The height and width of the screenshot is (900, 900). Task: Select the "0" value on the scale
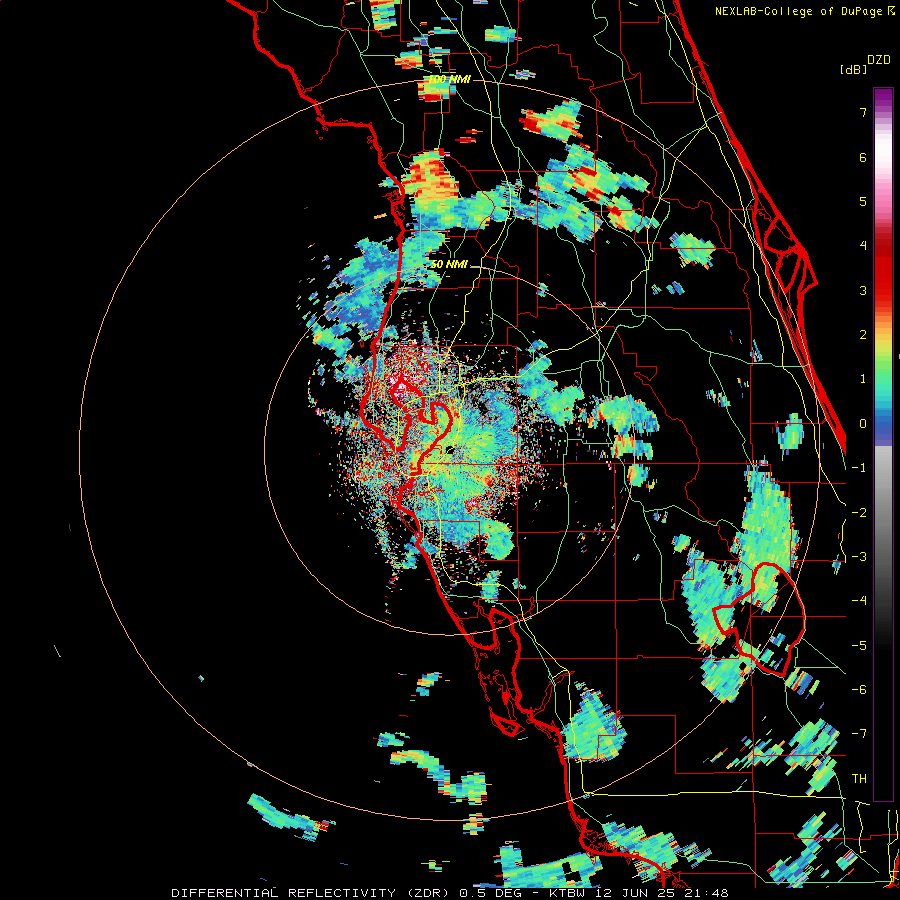pos(863,424)
